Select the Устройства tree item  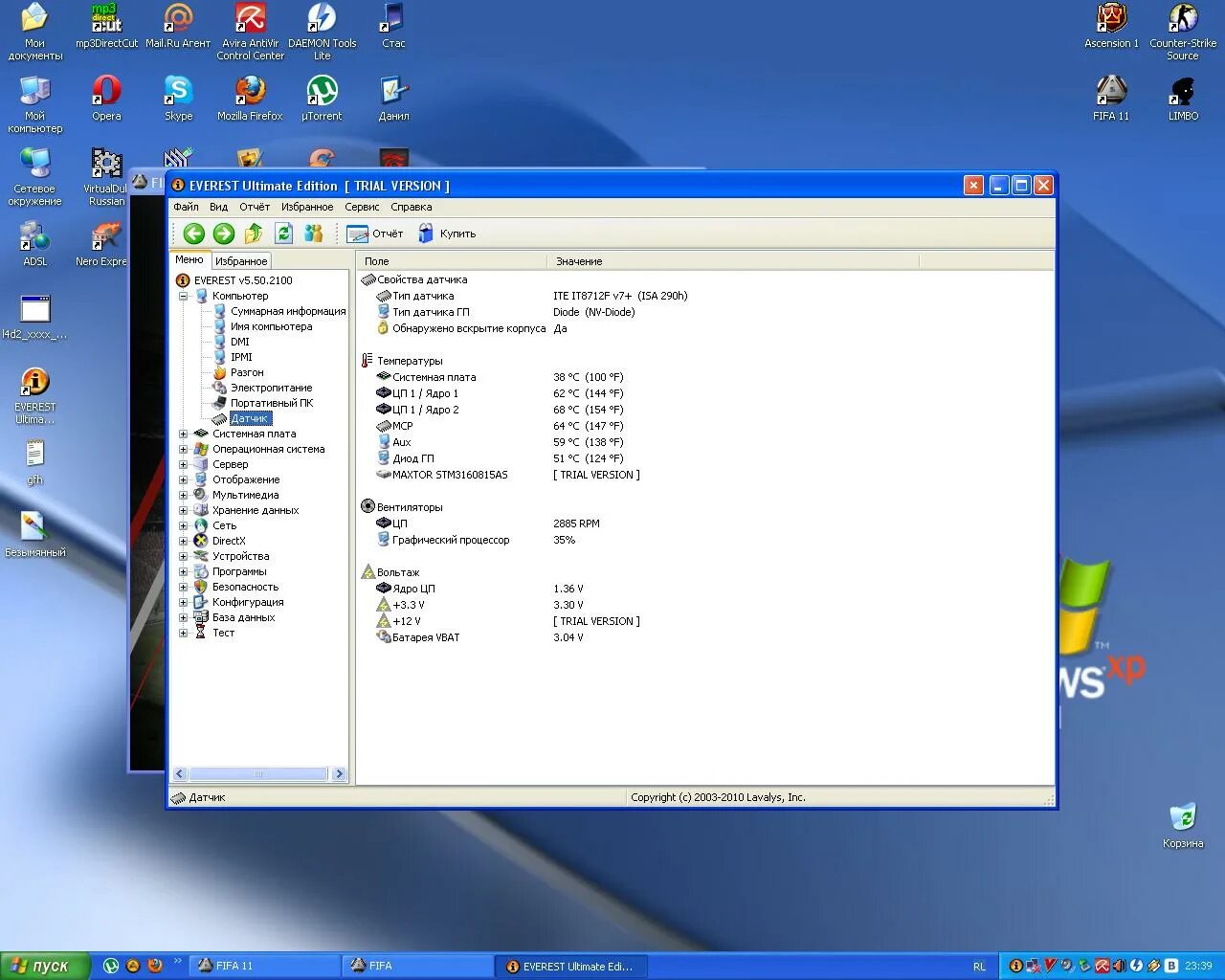240,556
